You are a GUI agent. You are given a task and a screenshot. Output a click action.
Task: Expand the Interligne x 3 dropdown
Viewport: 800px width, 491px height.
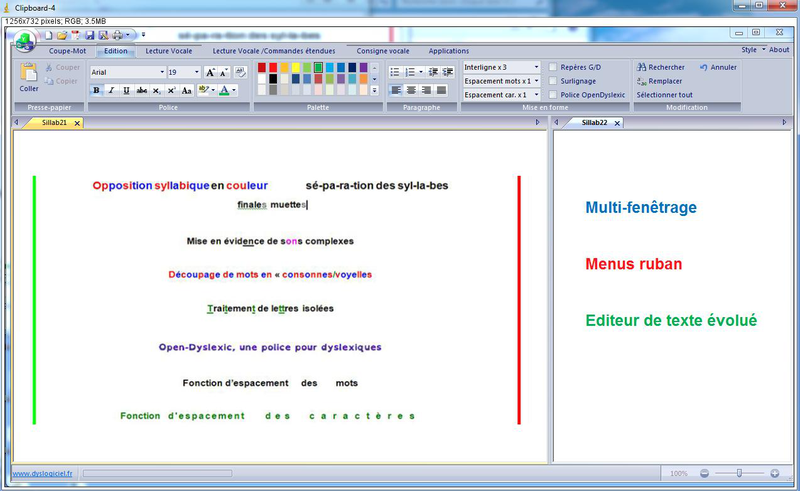(x=536, y=67)
